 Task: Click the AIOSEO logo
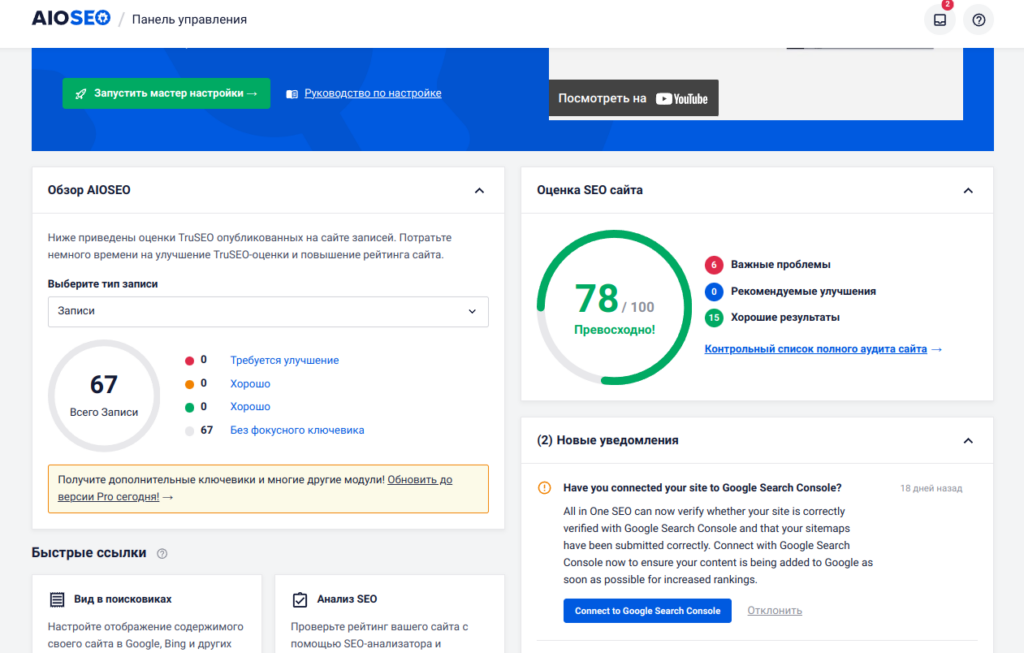point(70,19)
